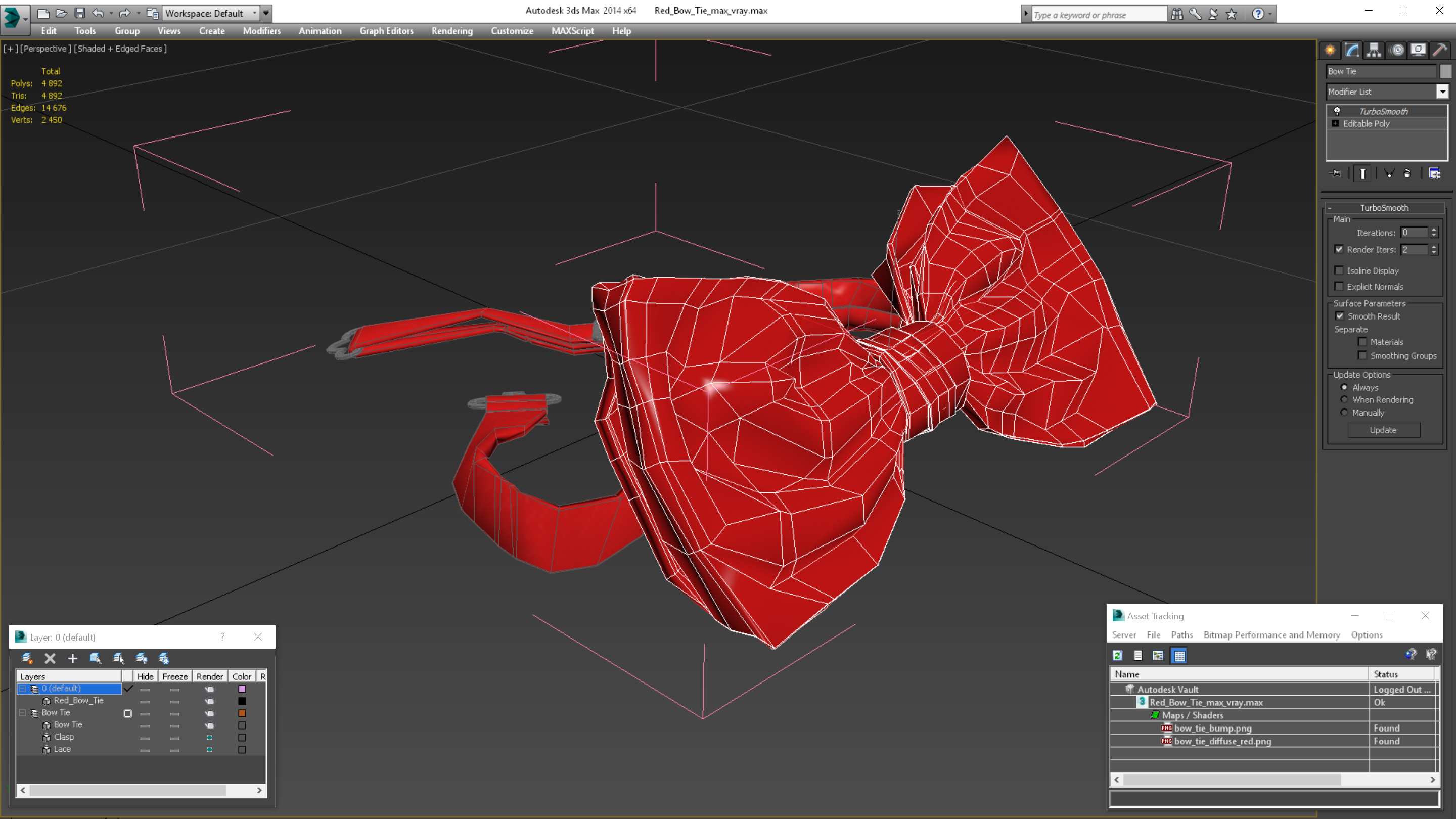Select the When Rendering update option
This screenshot has height=819, width=1456.
(x=1345, y=399)
